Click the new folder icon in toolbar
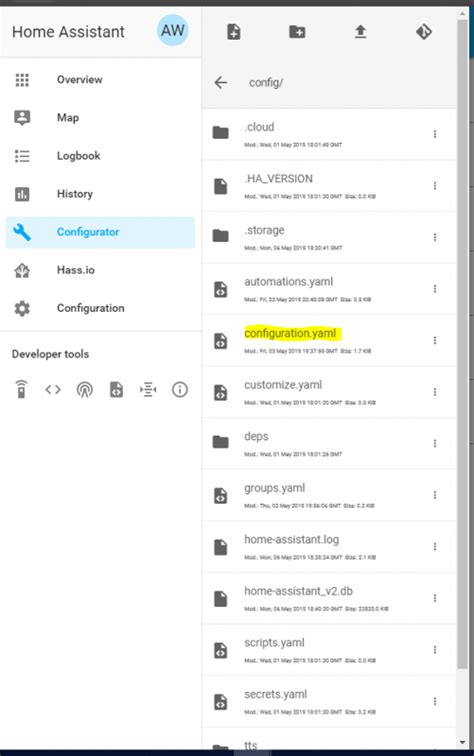 pos(297,32)
